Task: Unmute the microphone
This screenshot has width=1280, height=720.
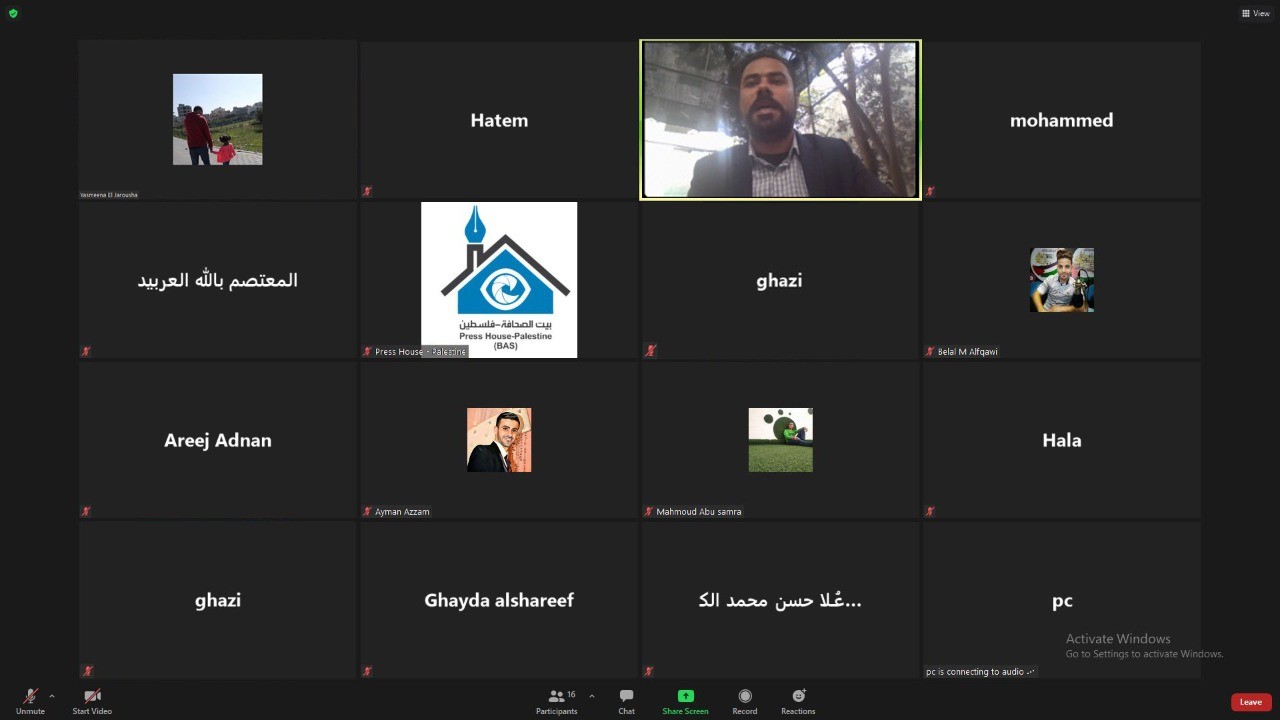Action: 30,697
